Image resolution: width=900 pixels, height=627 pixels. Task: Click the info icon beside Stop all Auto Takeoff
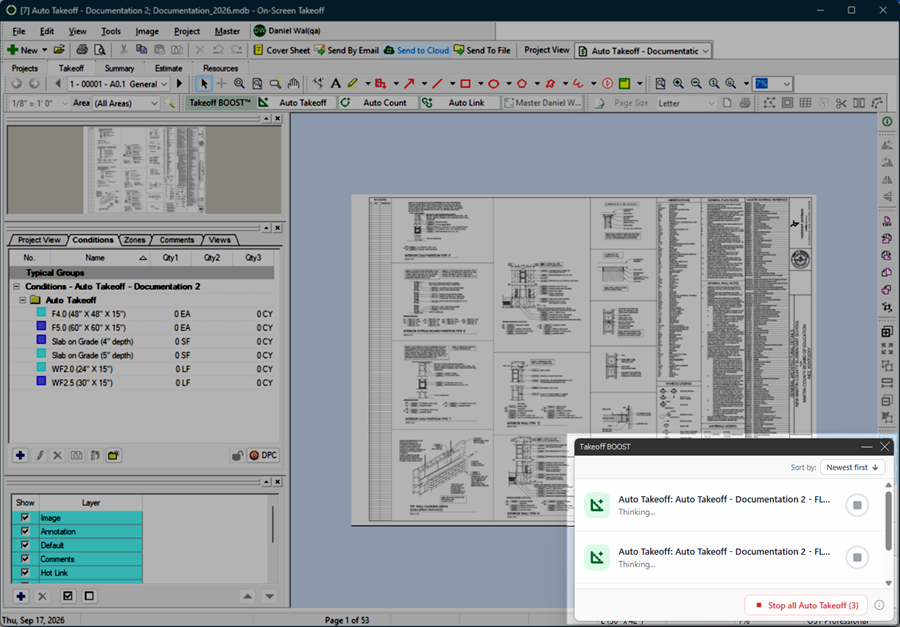pos(879,605)
